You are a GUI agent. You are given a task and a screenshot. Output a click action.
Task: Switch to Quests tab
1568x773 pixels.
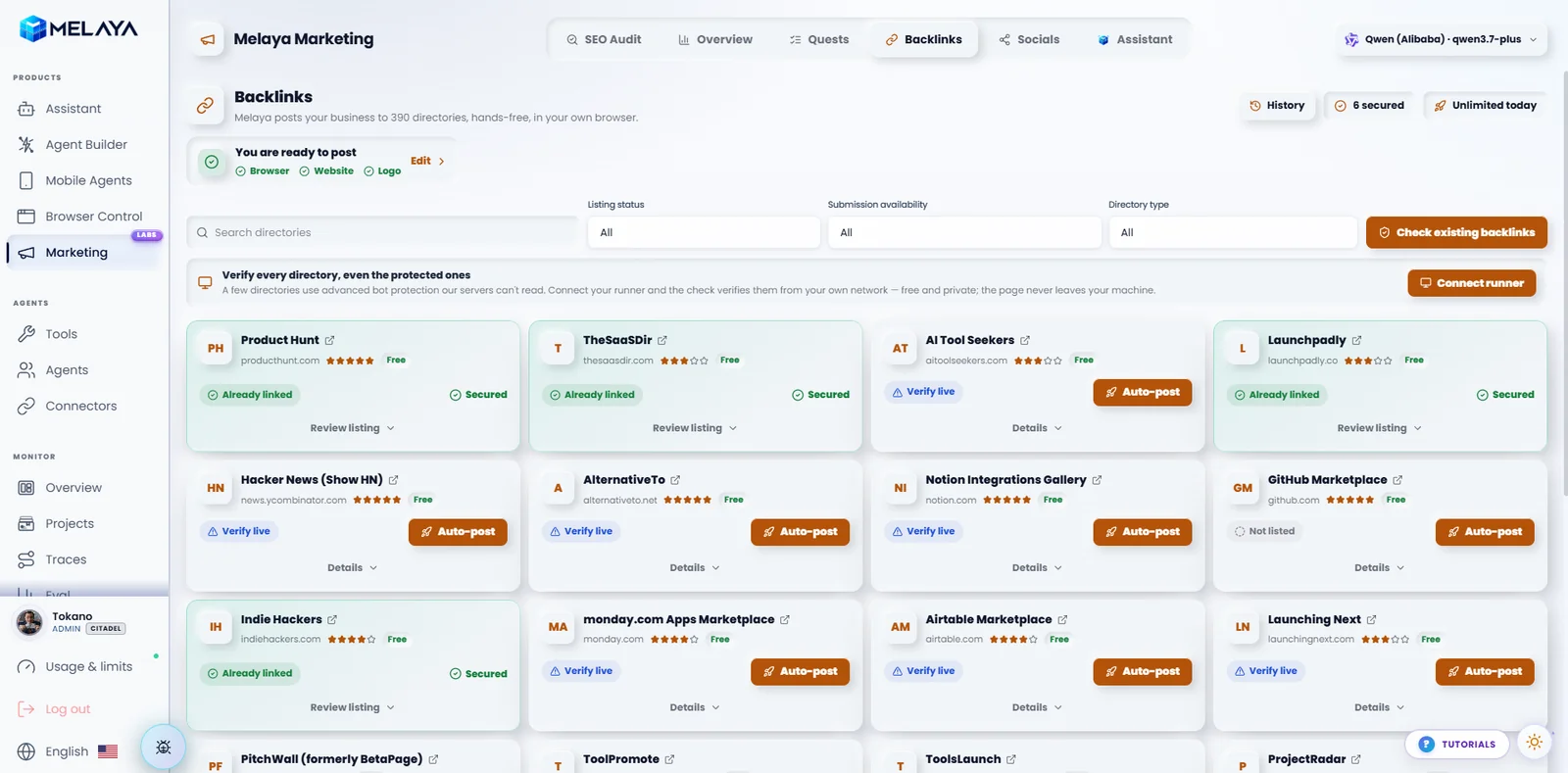tap(819, 39)
